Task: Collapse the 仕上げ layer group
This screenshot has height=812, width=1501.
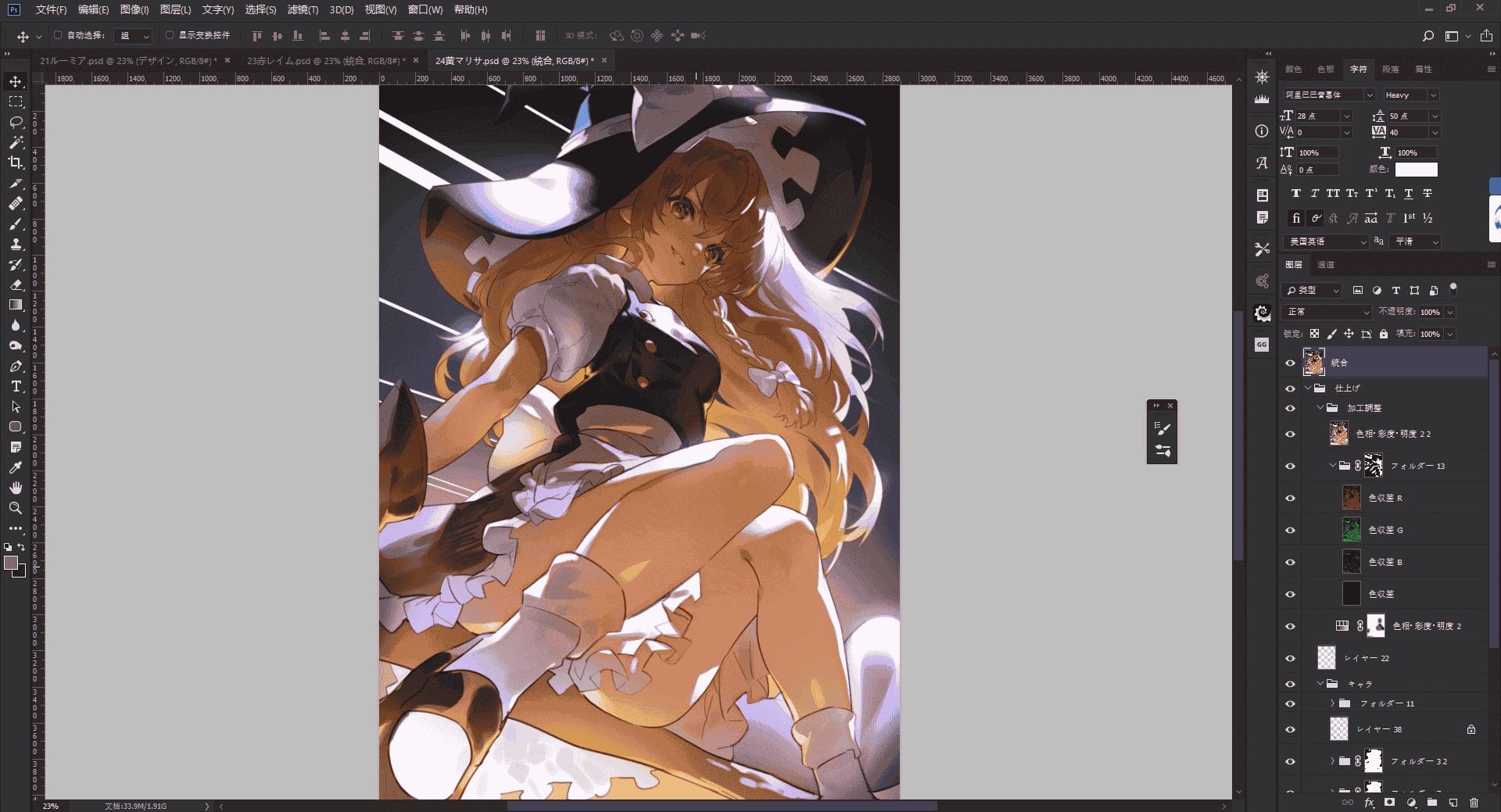Action: click(1308, 388)
